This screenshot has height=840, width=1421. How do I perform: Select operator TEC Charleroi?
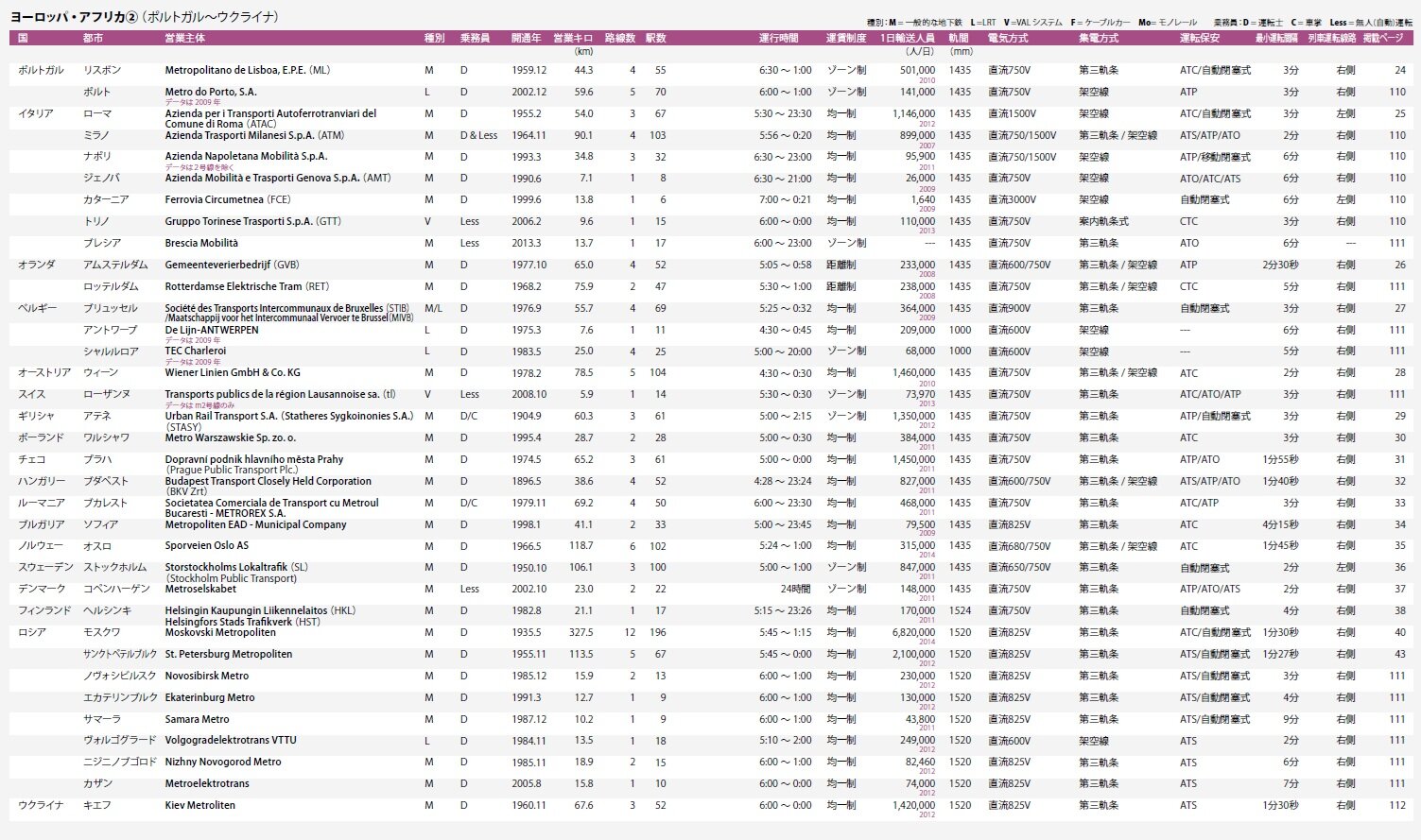(196, 351)
